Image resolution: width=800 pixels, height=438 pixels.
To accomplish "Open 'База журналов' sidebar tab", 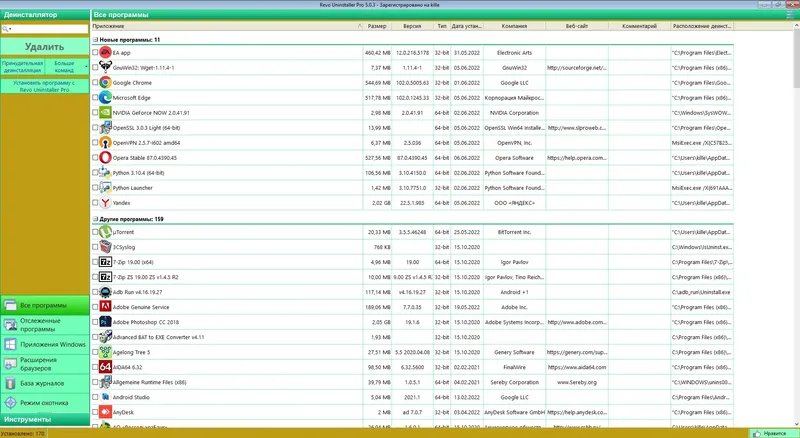I will [x=45, y=383].
